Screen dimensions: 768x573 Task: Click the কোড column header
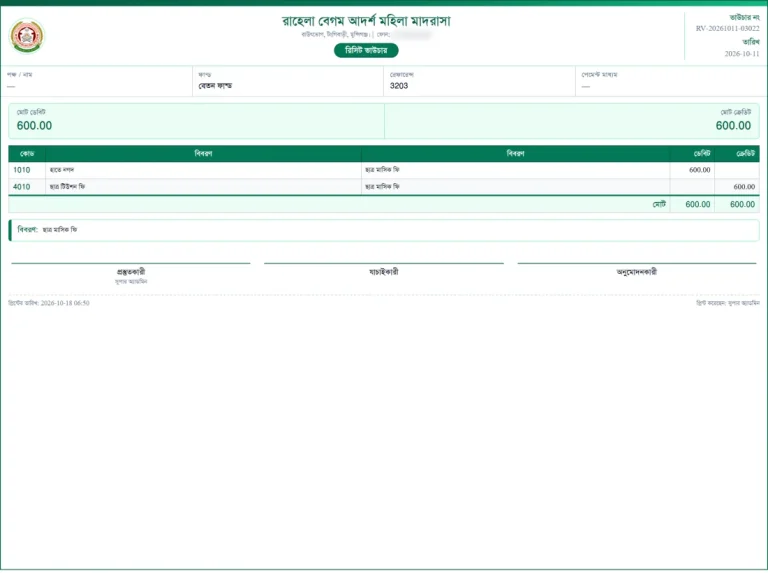(x=27, y=154)
